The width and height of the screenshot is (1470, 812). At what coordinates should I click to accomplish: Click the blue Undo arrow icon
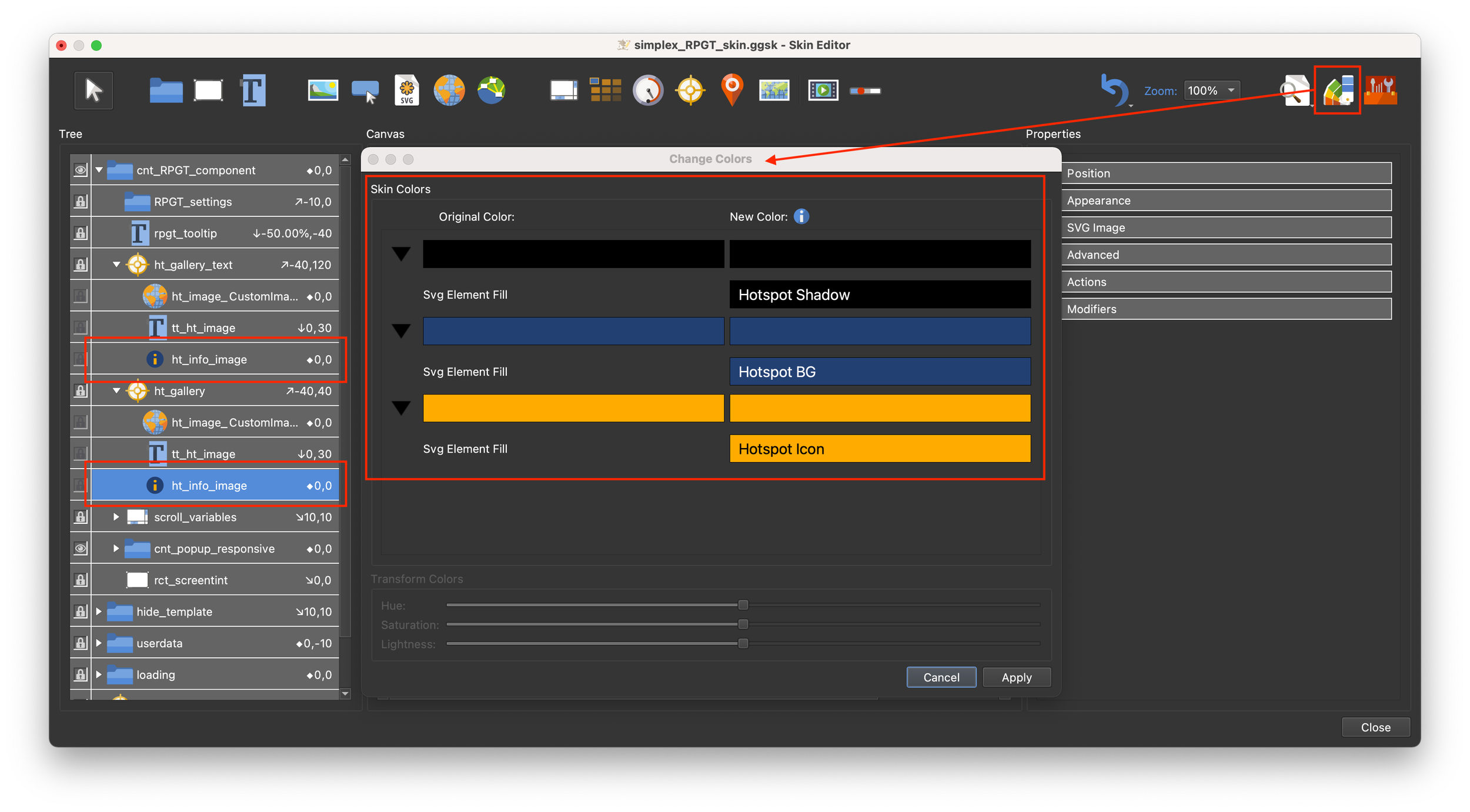[x=1114, y=89]
